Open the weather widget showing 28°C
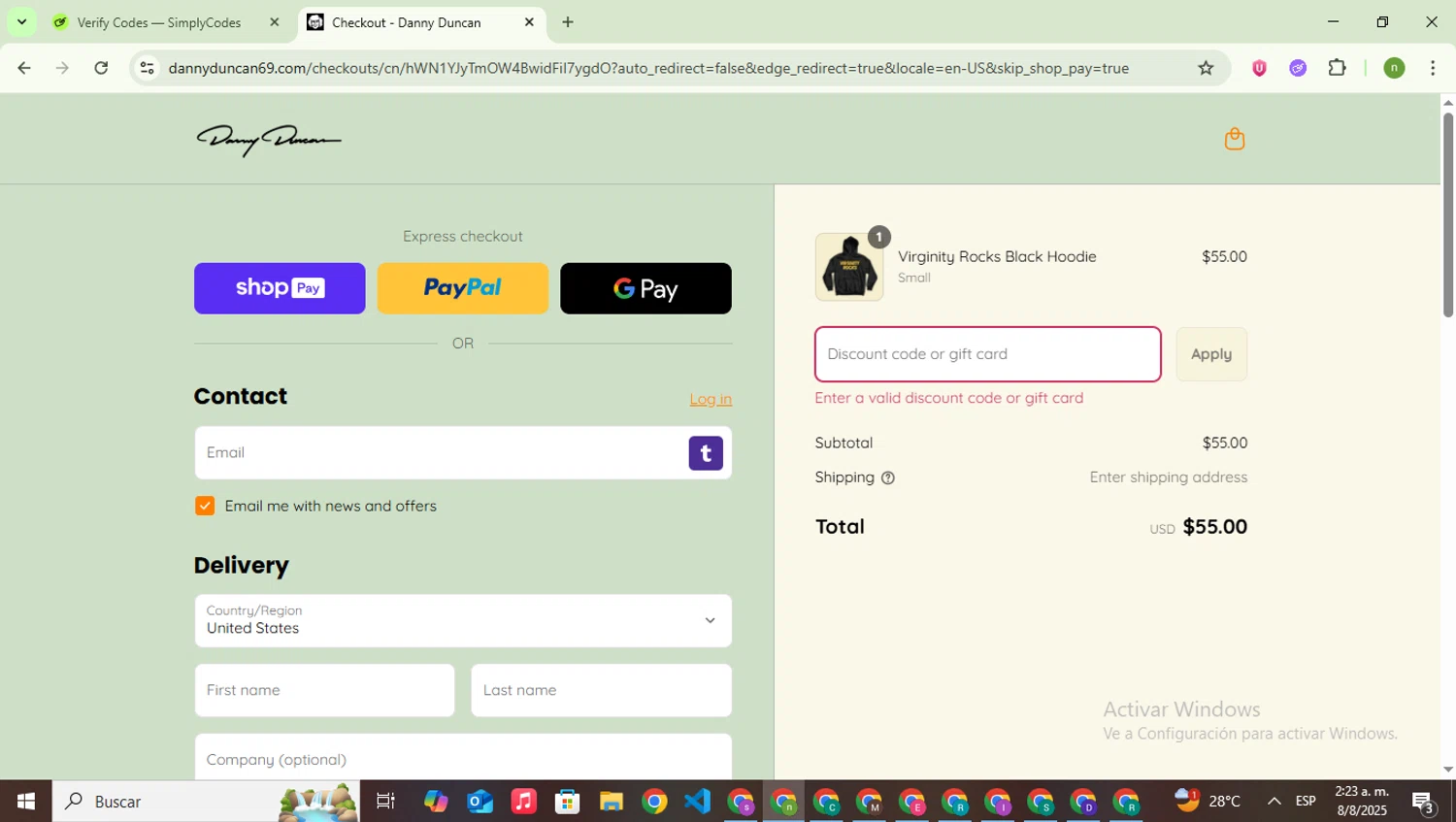The width and height of the screenshot is (1456, 822). pyautogui.click(x=1208, y=801)
